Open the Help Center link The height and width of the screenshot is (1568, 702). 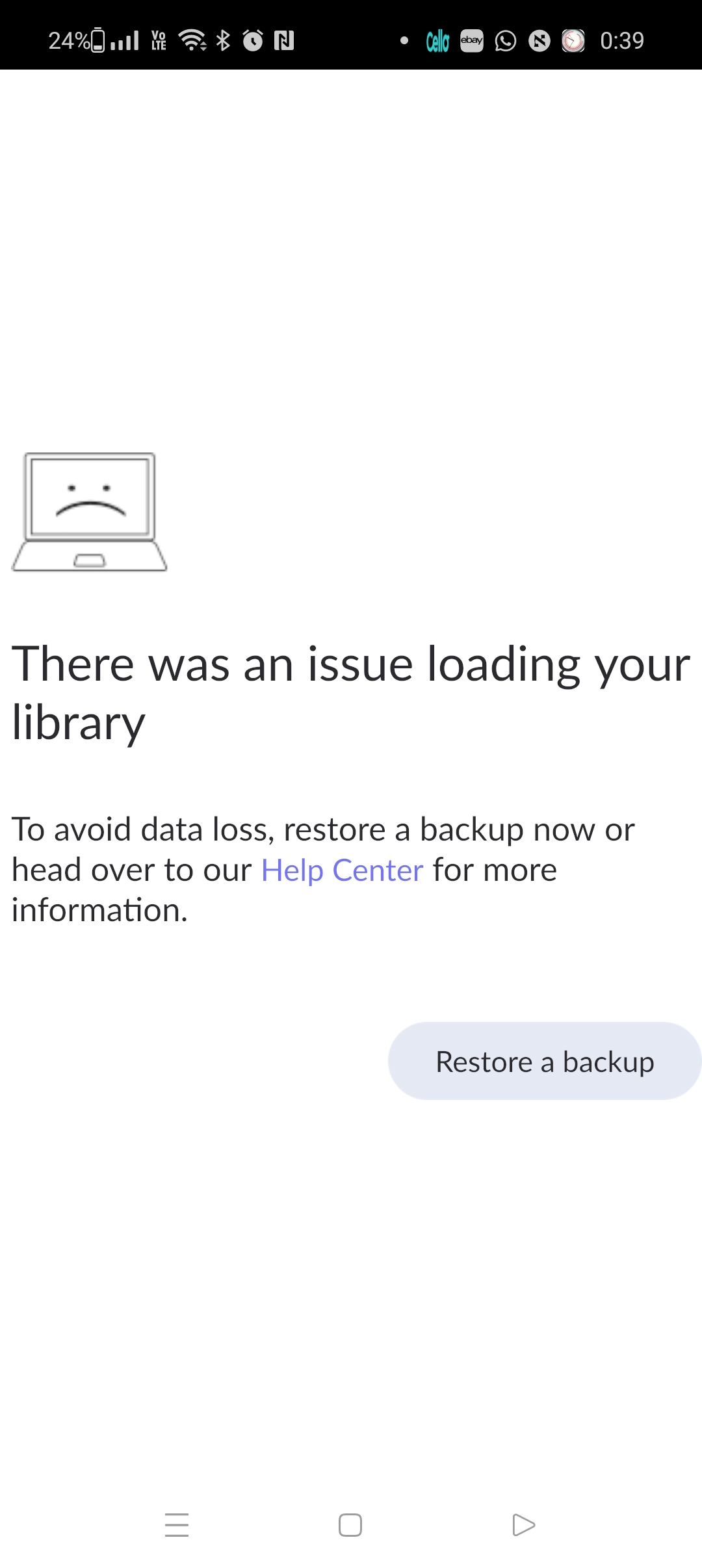tap(342, 870)
